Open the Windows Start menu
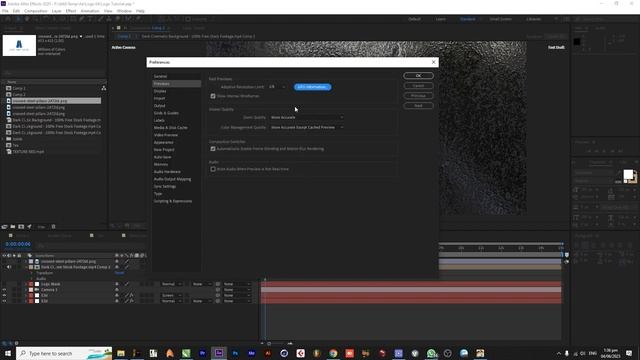Image resolution: width=640 pixels, height=360 pixels. [8, 353]
